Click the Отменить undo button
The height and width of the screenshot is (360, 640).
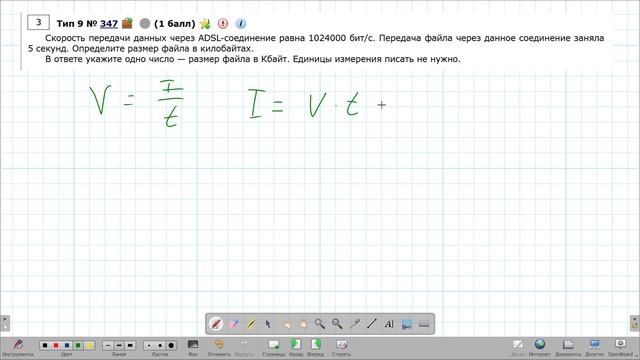click(x=219, y=348)
